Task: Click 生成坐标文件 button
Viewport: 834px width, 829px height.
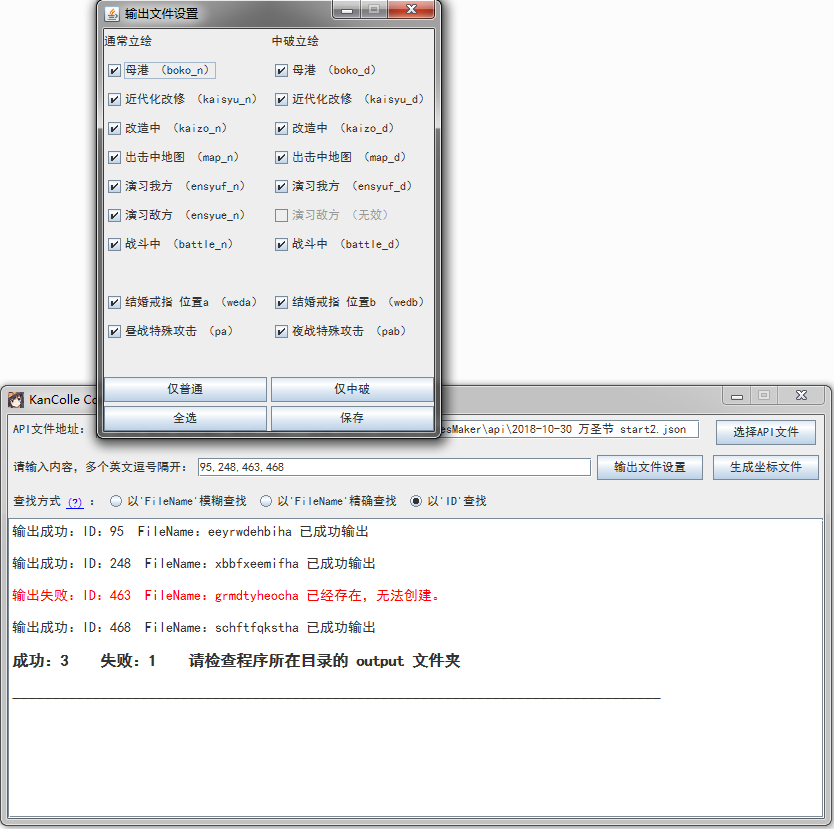Action: pyautogui.click(x=765, y=467)
